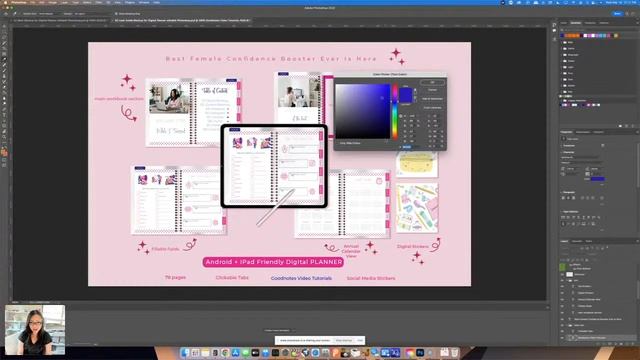Click Add to Swatches button

(x=433, y=99)
